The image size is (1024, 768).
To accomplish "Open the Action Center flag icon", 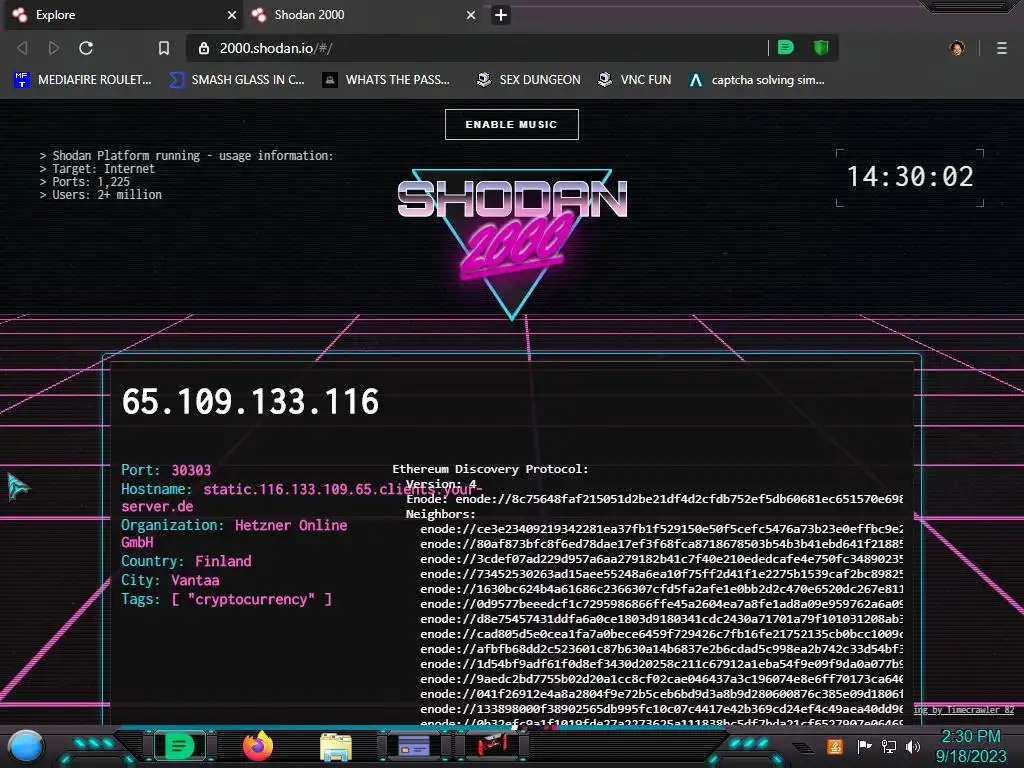I will pos(865,746).
